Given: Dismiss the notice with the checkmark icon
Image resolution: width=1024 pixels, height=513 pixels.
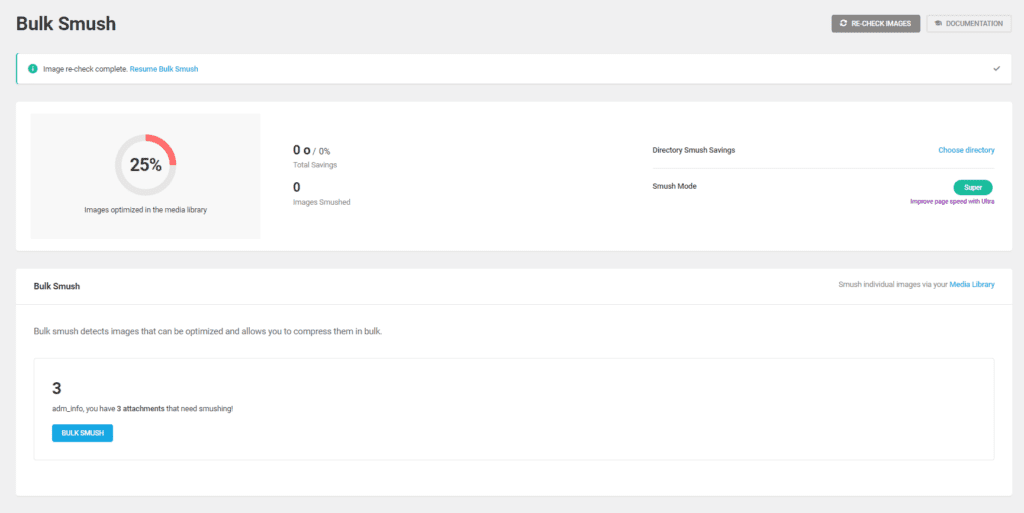Looking at the screenshot, I should (x=997, y=69).
